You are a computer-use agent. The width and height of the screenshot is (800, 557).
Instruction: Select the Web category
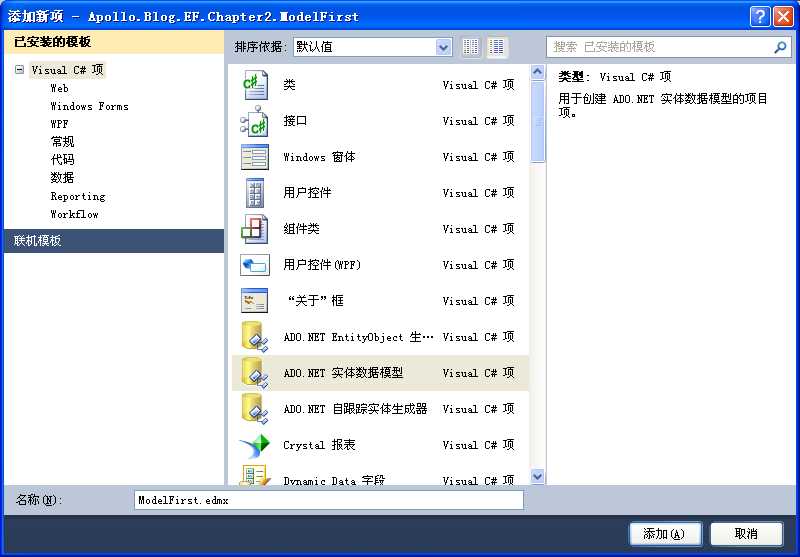tap(60, 88)
